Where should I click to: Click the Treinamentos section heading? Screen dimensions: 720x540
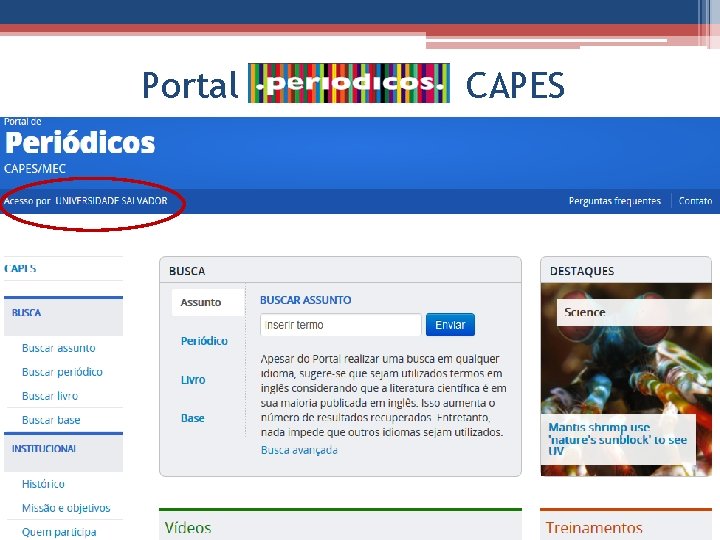594,528
